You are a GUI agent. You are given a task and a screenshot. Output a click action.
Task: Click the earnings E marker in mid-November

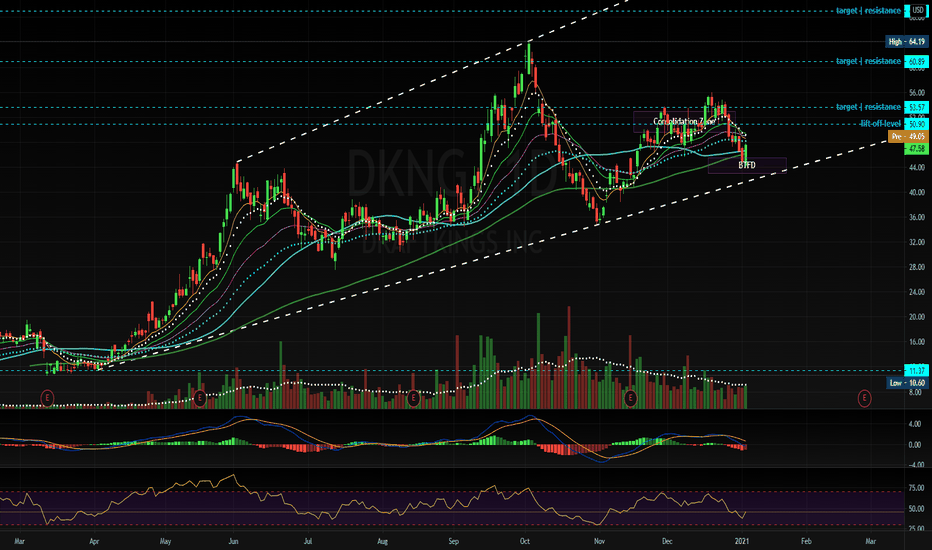631,398
